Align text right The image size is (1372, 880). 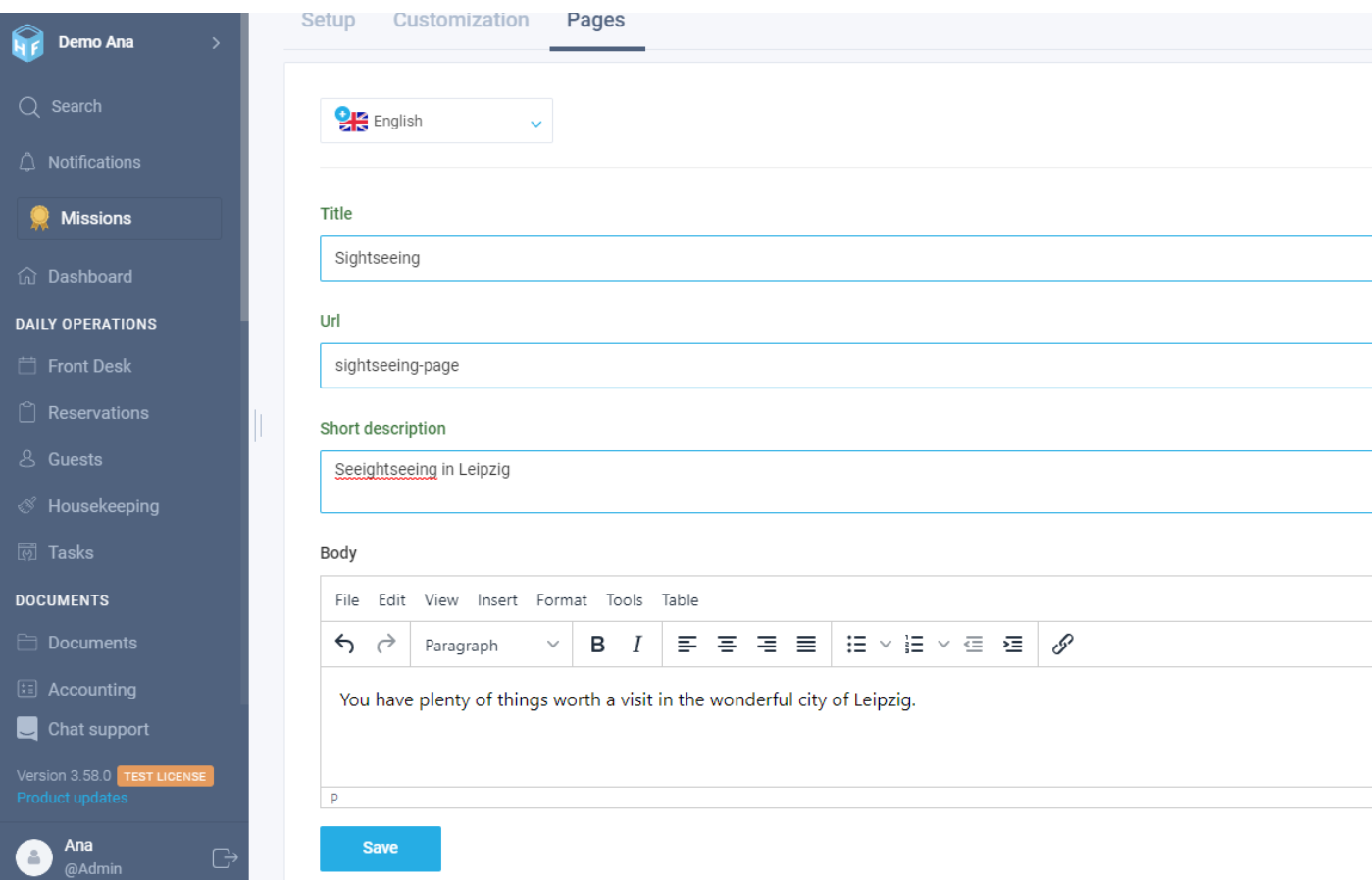click(767, 645)
